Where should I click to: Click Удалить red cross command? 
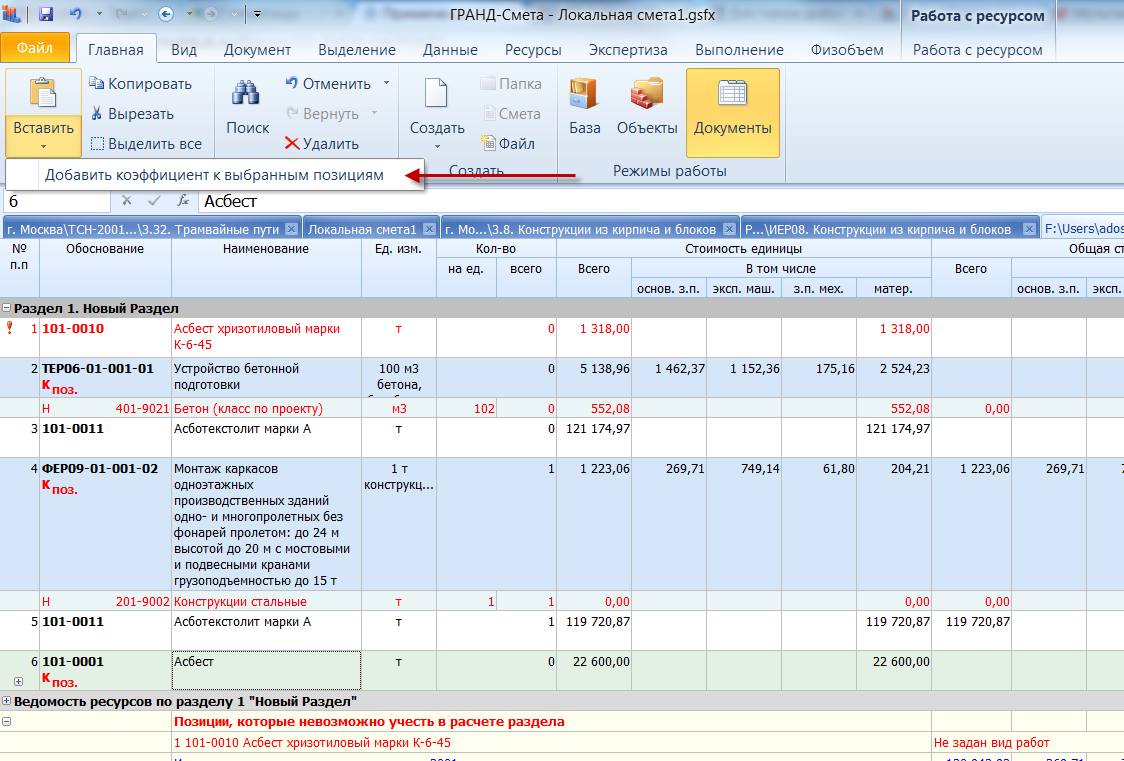(321, 144)
